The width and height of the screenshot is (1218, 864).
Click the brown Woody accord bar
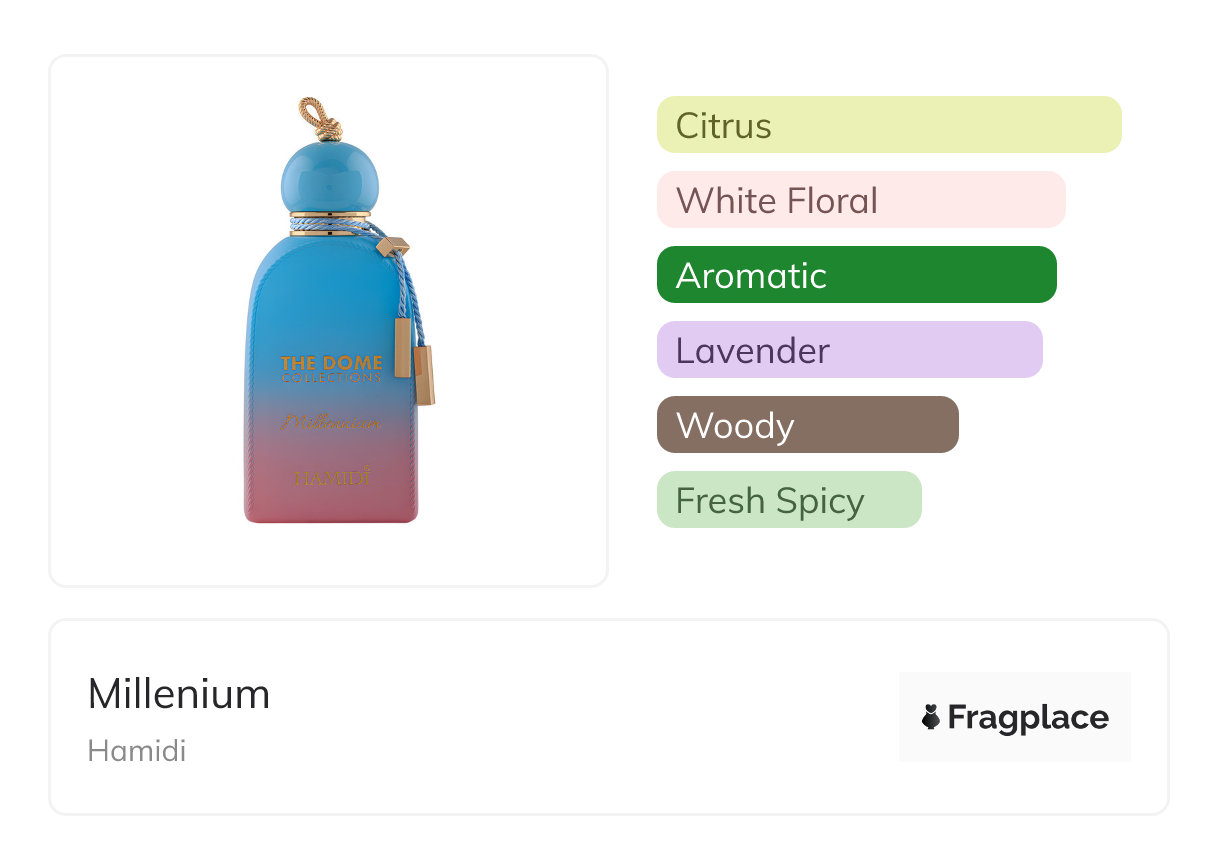(x=807, y=425)
